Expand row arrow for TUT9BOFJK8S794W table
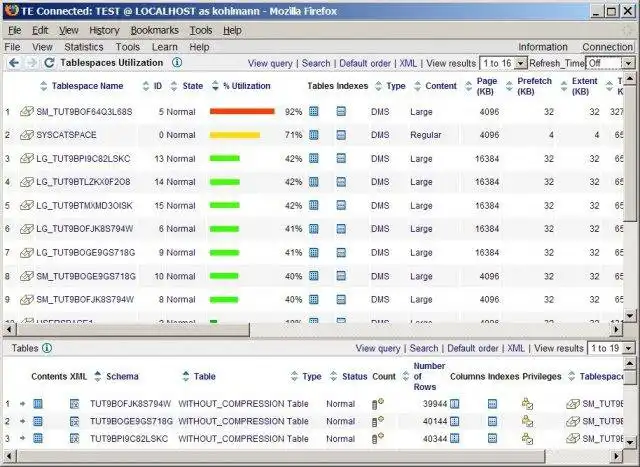Screen dimensions: 640x467 coord(22,404)
